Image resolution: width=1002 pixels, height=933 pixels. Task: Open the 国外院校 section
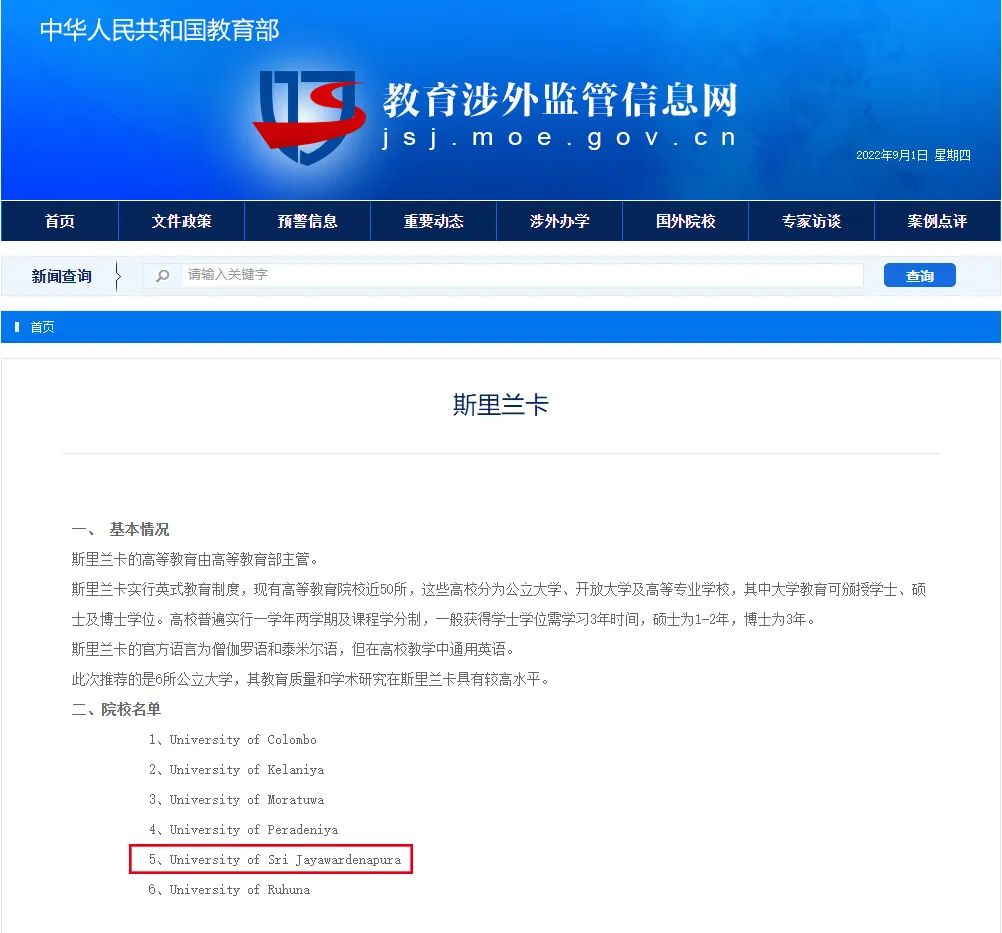[685, 220]
